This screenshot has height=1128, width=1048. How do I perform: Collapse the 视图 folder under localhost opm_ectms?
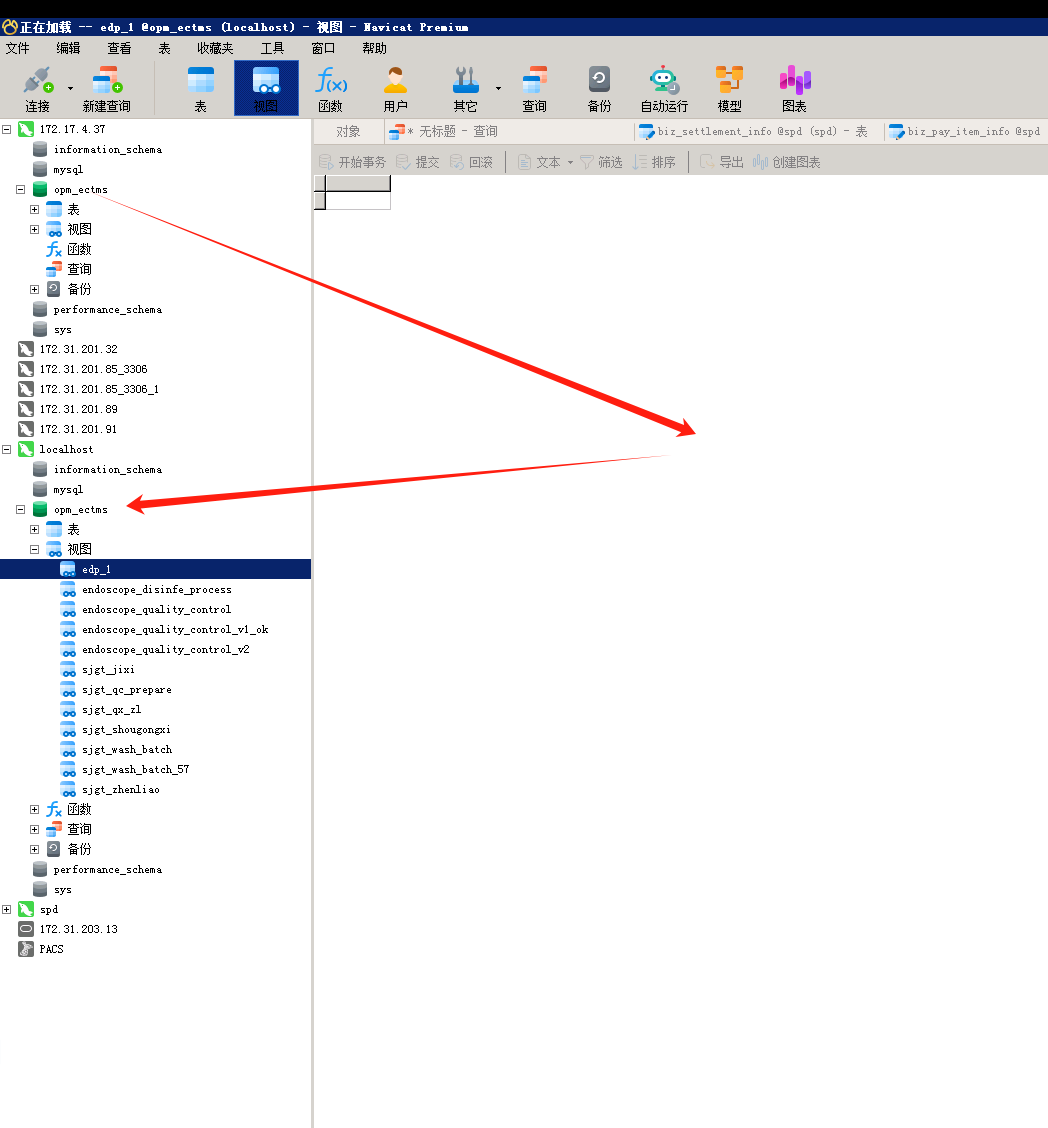(35, 549)
